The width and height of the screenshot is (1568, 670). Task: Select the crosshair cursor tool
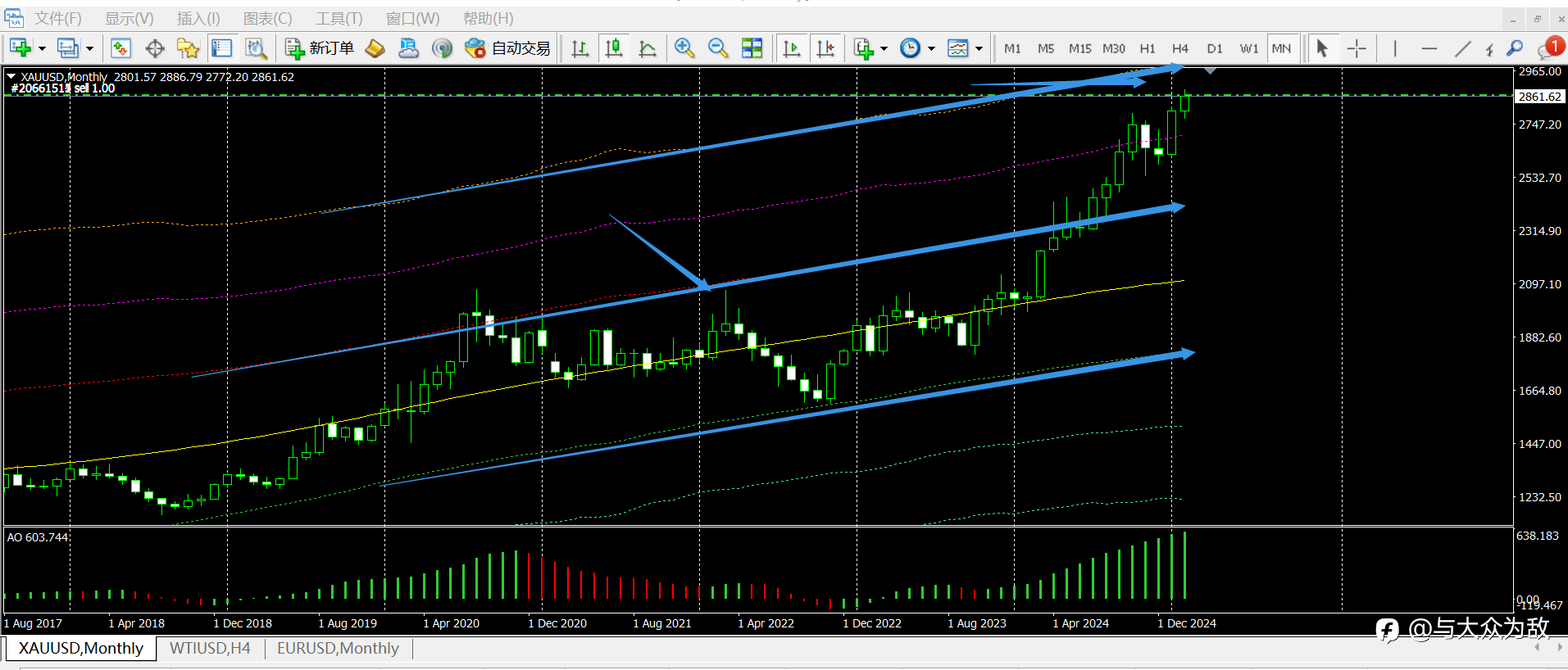1357,48
